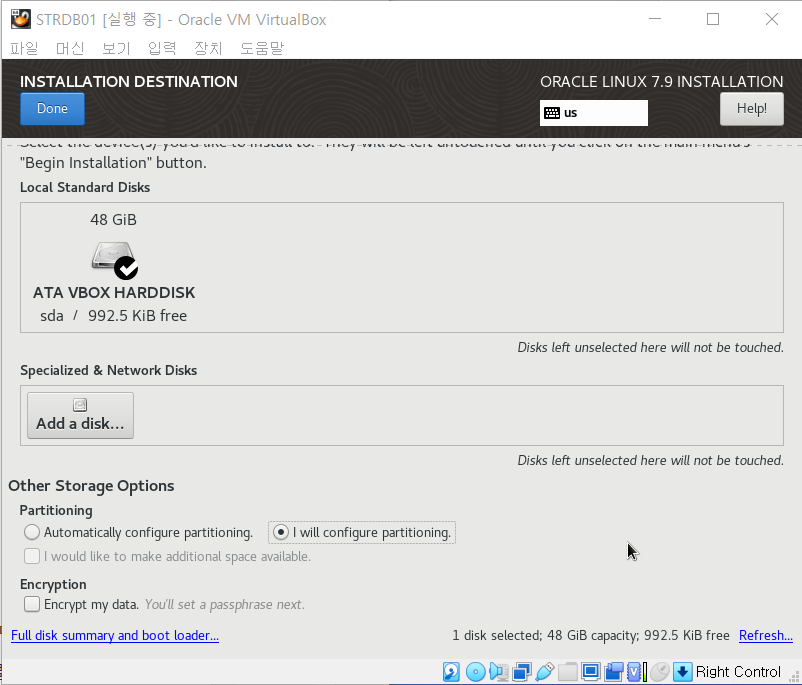This screenshot has height=685, width=802.
Task: Open the 장치 menu
Action: [x=208, y=48]
